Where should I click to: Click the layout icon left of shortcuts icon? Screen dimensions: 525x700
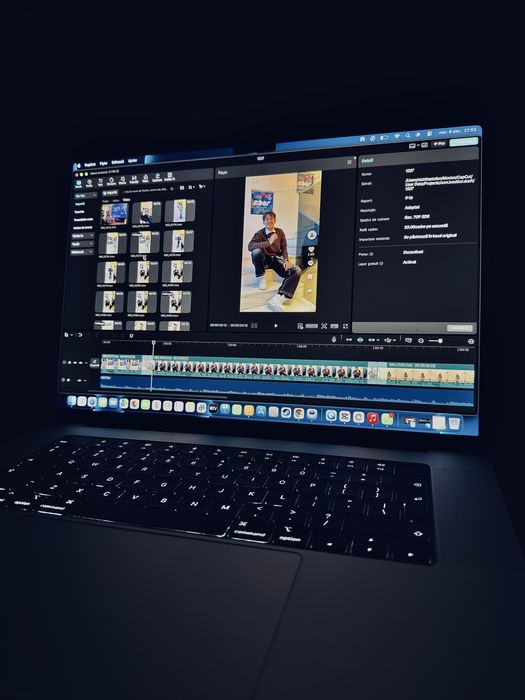413,146
